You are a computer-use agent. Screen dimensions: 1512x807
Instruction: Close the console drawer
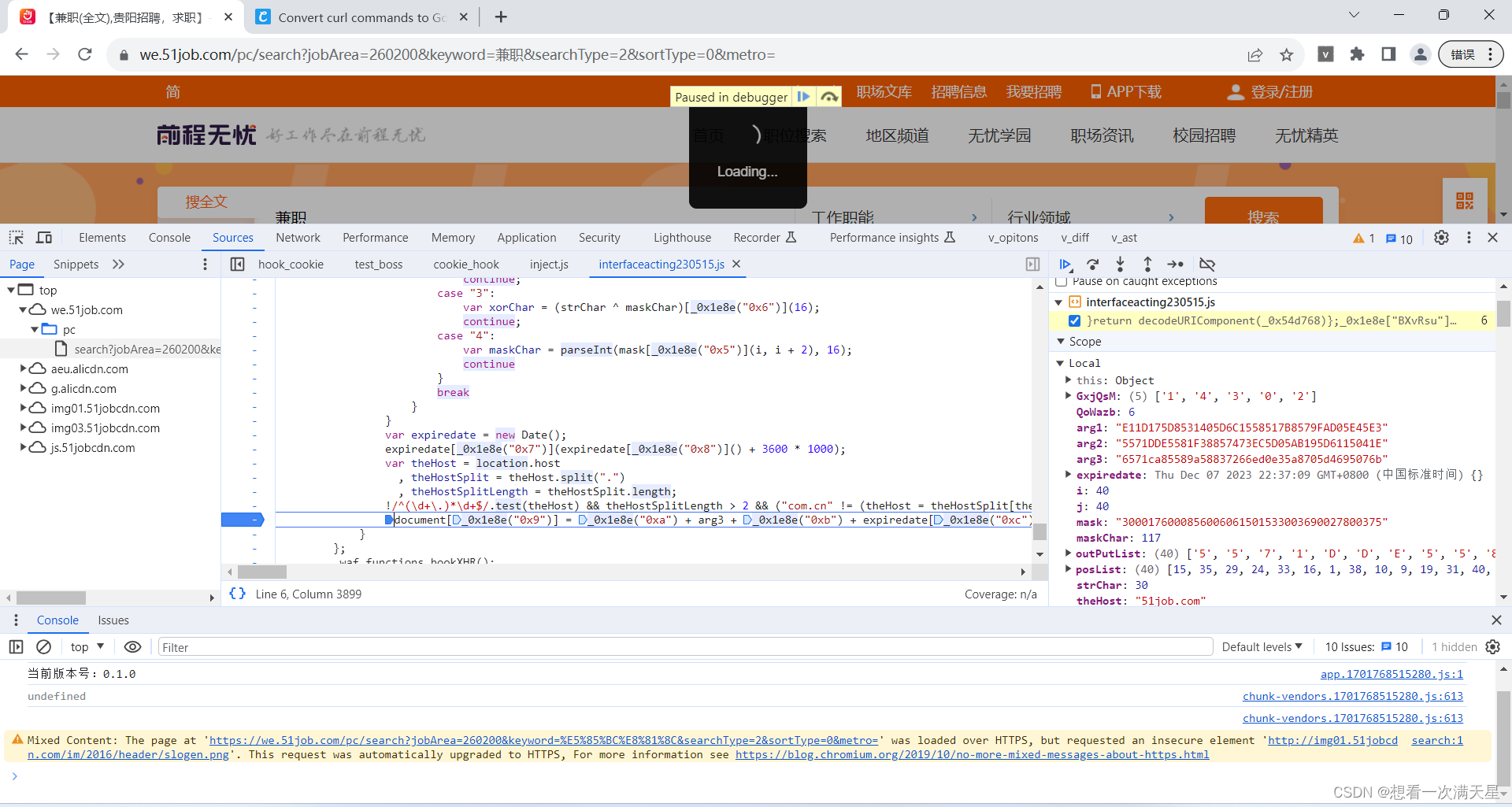1496,620
